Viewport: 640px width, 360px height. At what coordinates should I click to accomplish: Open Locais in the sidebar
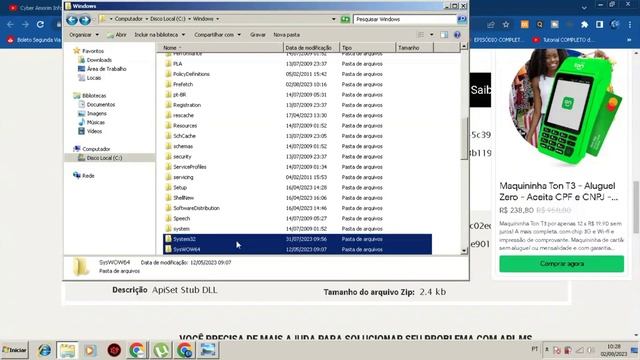coord(93,78)
